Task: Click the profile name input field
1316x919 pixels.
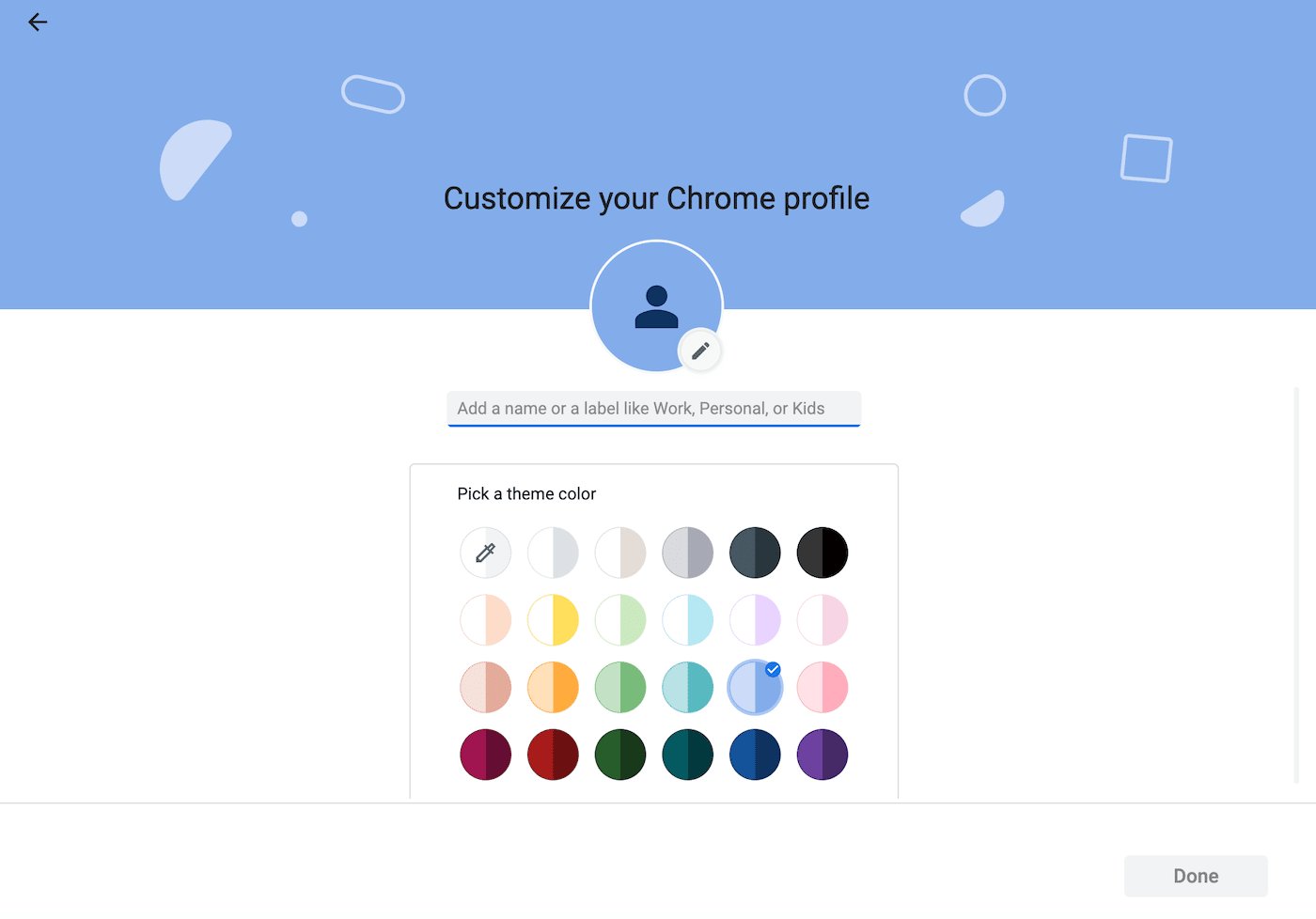Action: [654, 408]
